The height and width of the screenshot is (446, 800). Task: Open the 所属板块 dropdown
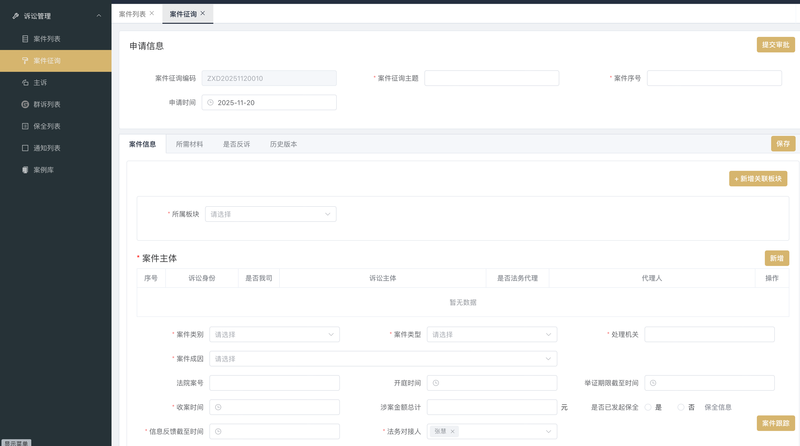270,214
